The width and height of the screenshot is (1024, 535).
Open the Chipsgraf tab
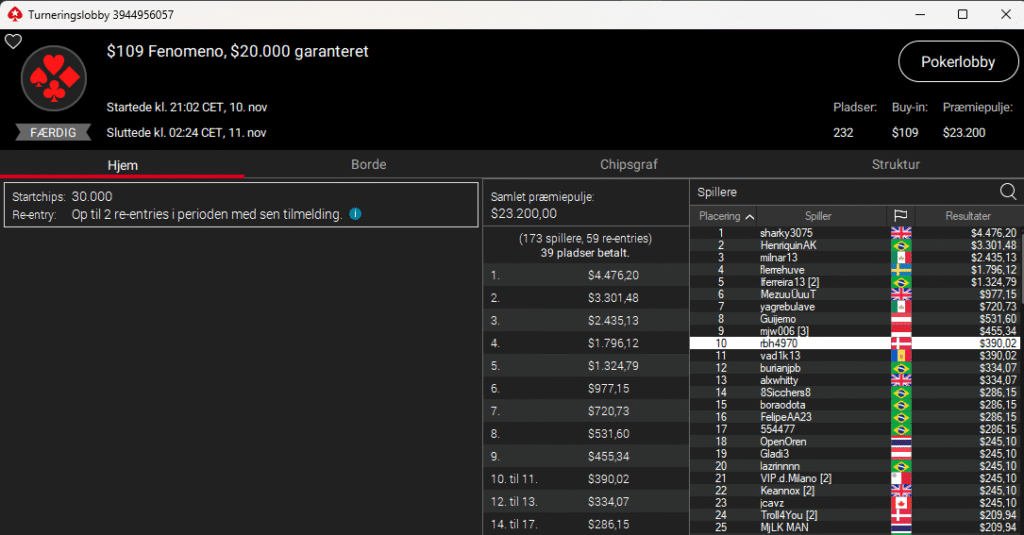[629, 164]
